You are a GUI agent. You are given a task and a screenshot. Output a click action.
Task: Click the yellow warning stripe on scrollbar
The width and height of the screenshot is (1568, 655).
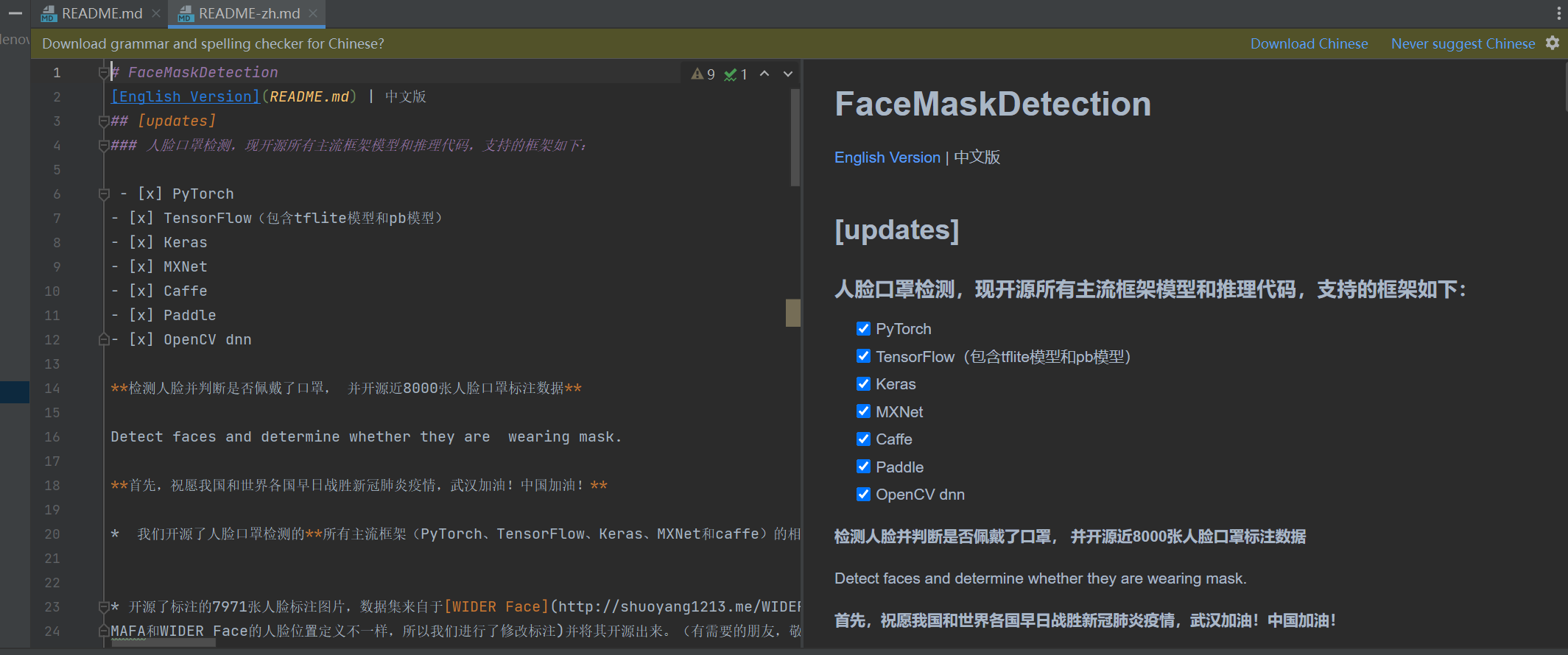pyautogui.click(x=792, y=313)
